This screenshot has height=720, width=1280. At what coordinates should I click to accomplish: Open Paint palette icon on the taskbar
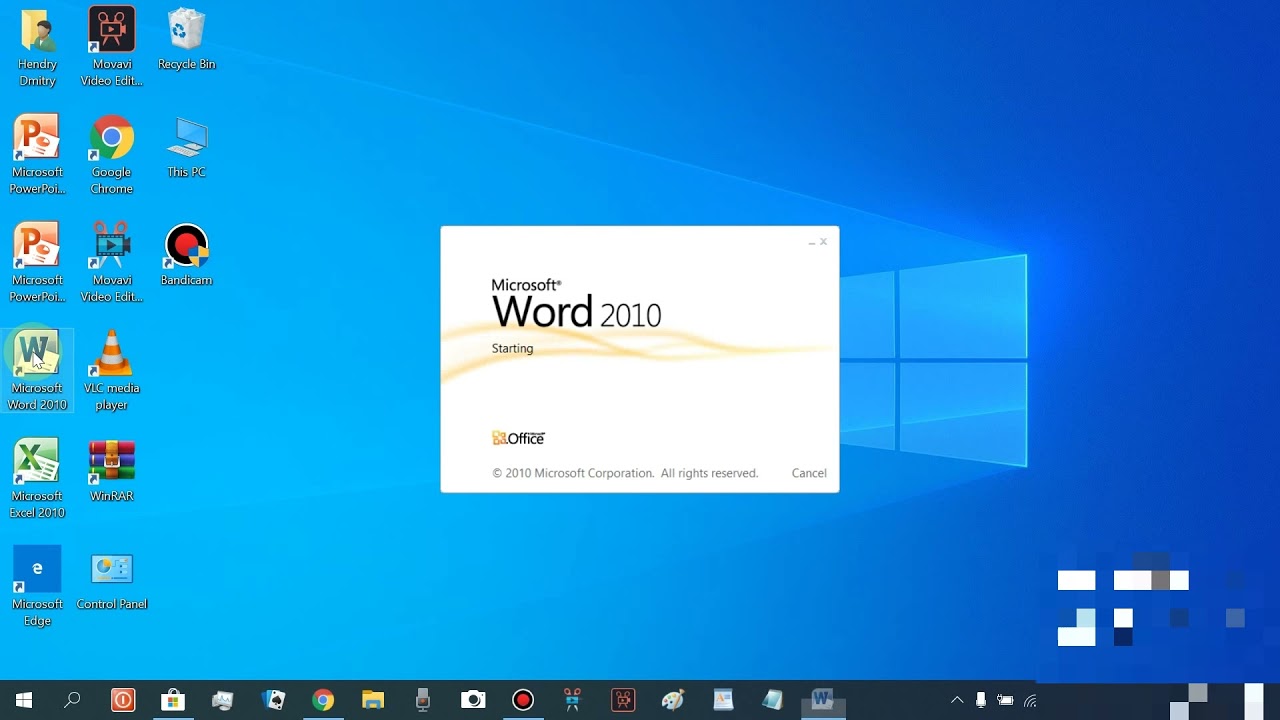point(673,700)
